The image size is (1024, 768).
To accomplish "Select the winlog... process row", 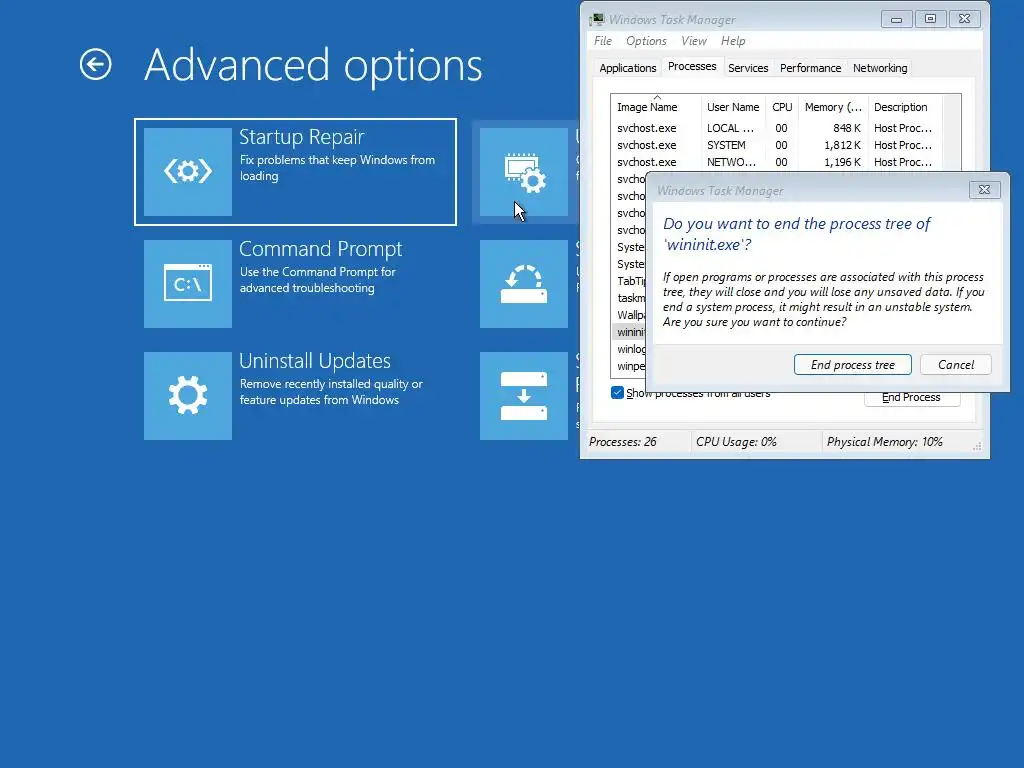I will [630, 349].
